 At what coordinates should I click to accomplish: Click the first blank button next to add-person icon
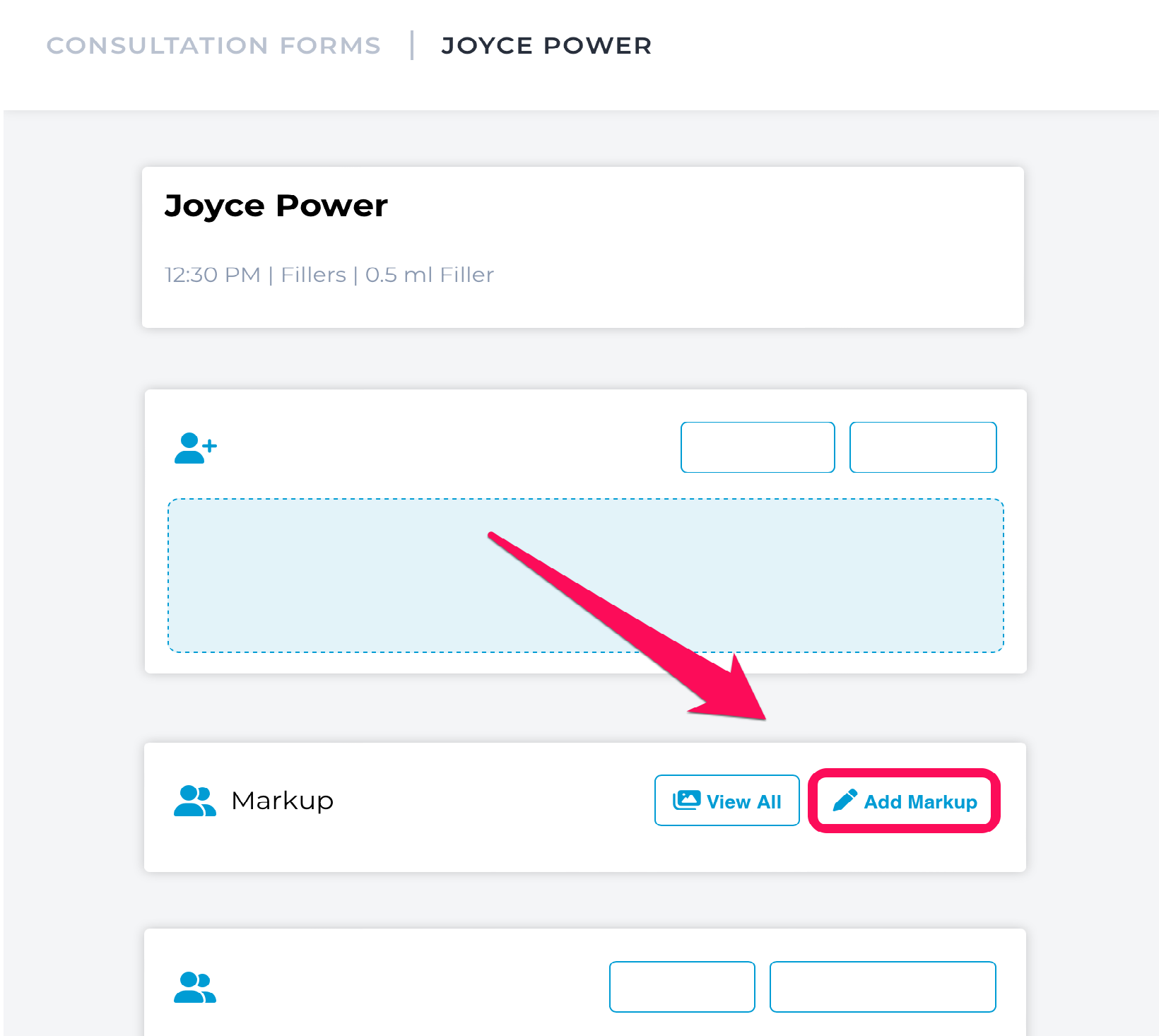click(x=758, y=447)
